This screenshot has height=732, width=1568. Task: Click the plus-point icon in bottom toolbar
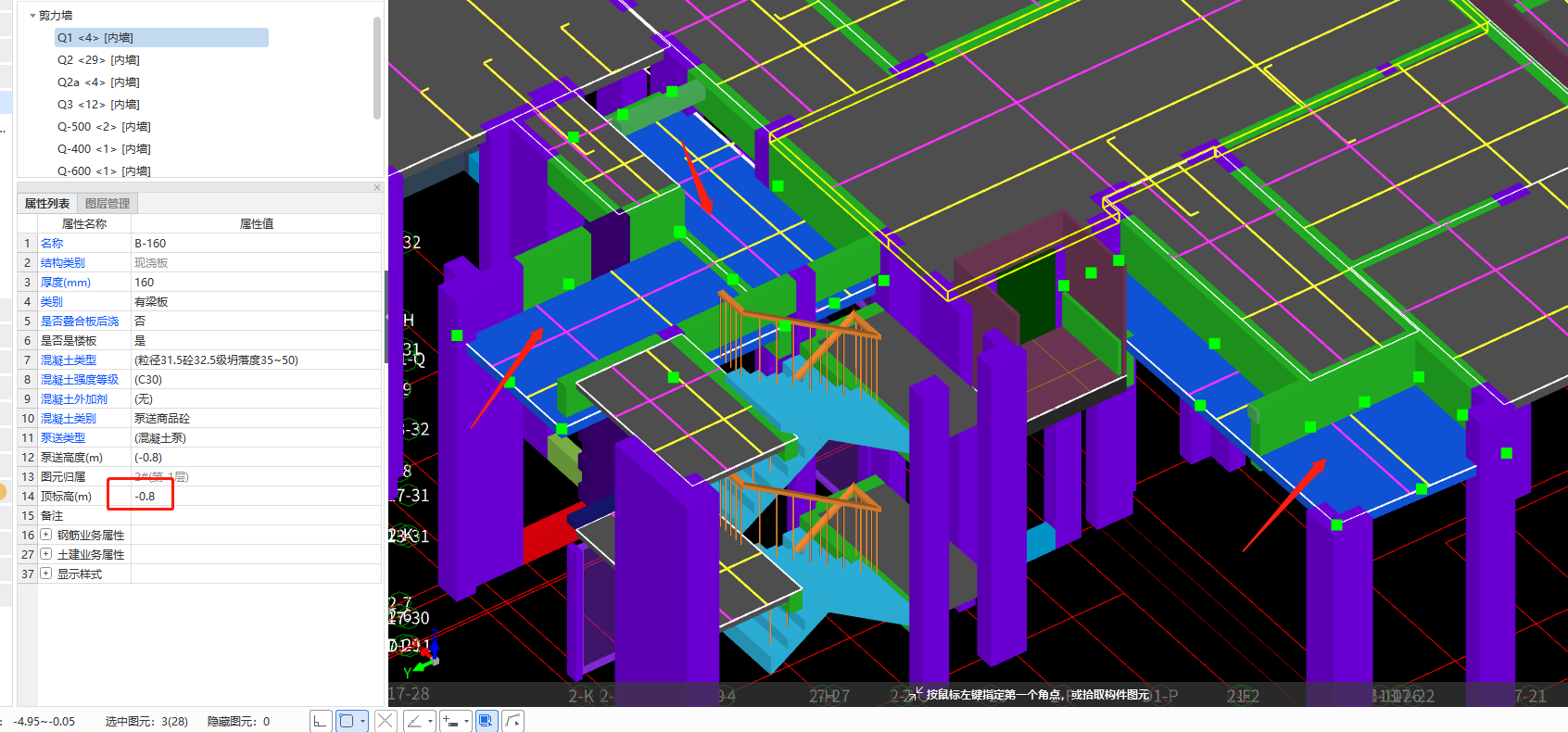450,721
